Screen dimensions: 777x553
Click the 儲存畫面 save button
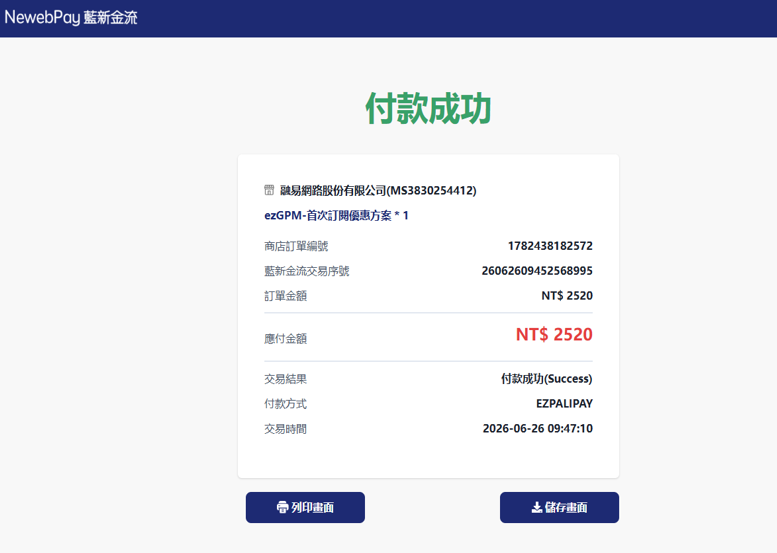tap(559, 507)
